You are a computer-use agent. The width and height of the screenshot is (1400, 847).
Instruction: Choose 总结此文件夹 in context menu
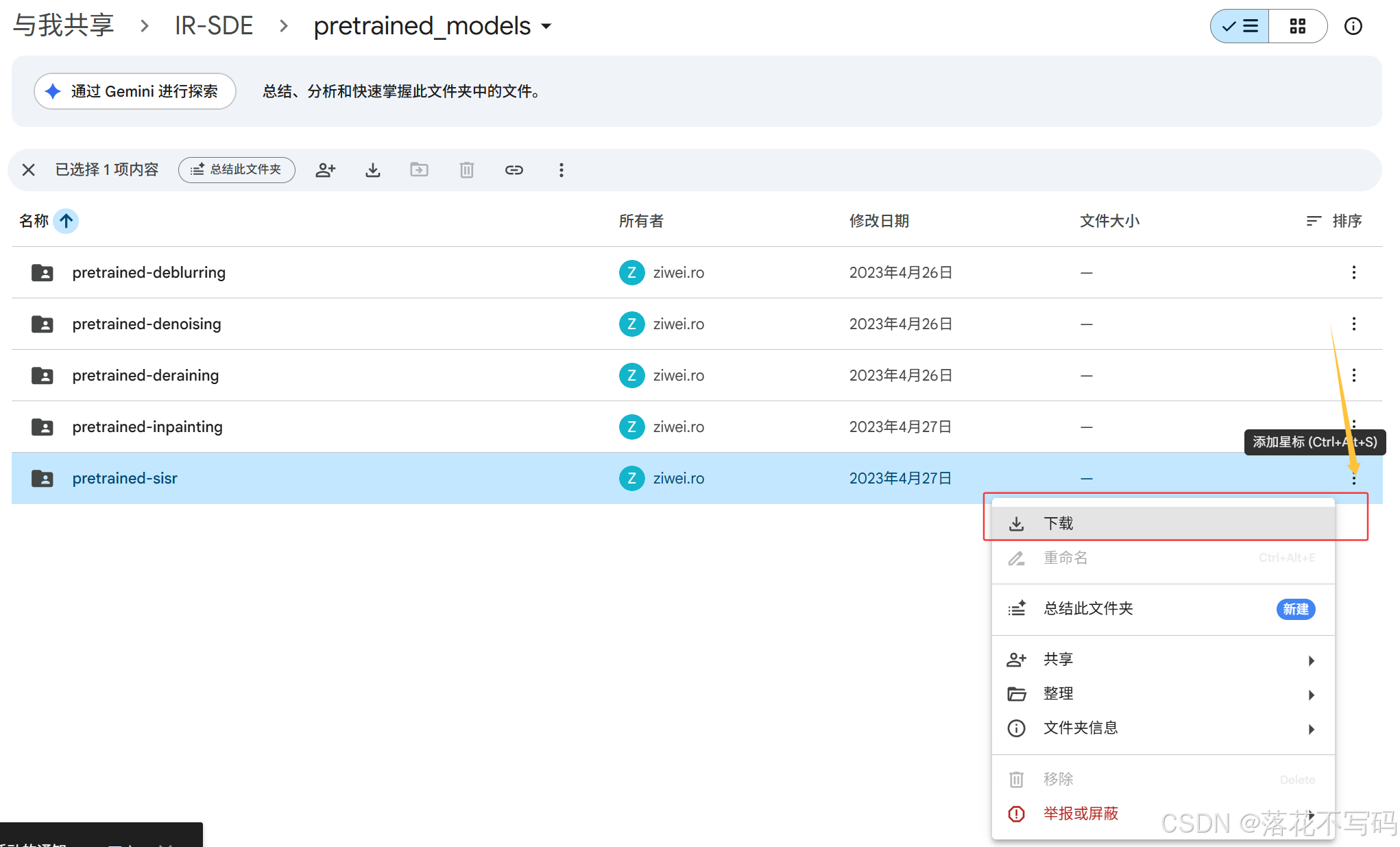coord(1088,609)
